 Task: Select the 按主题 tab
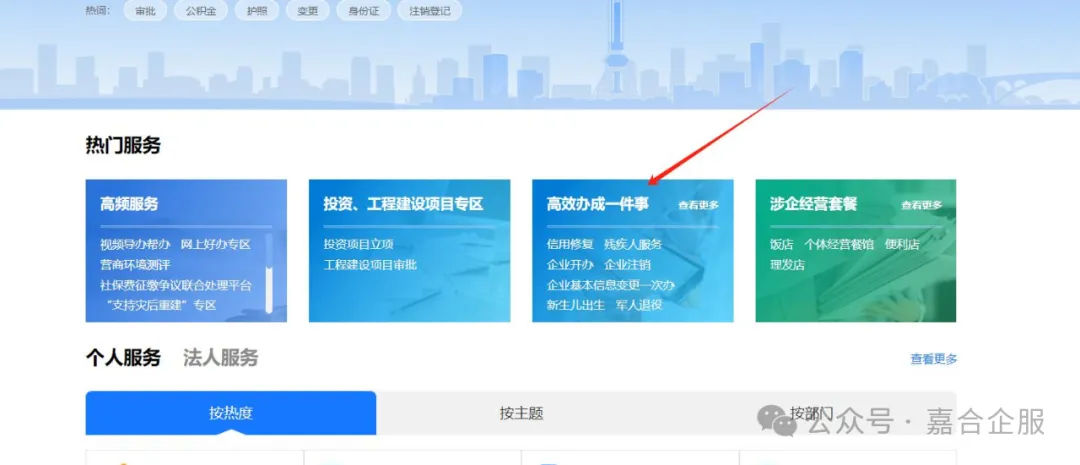(x=521, y=413)
